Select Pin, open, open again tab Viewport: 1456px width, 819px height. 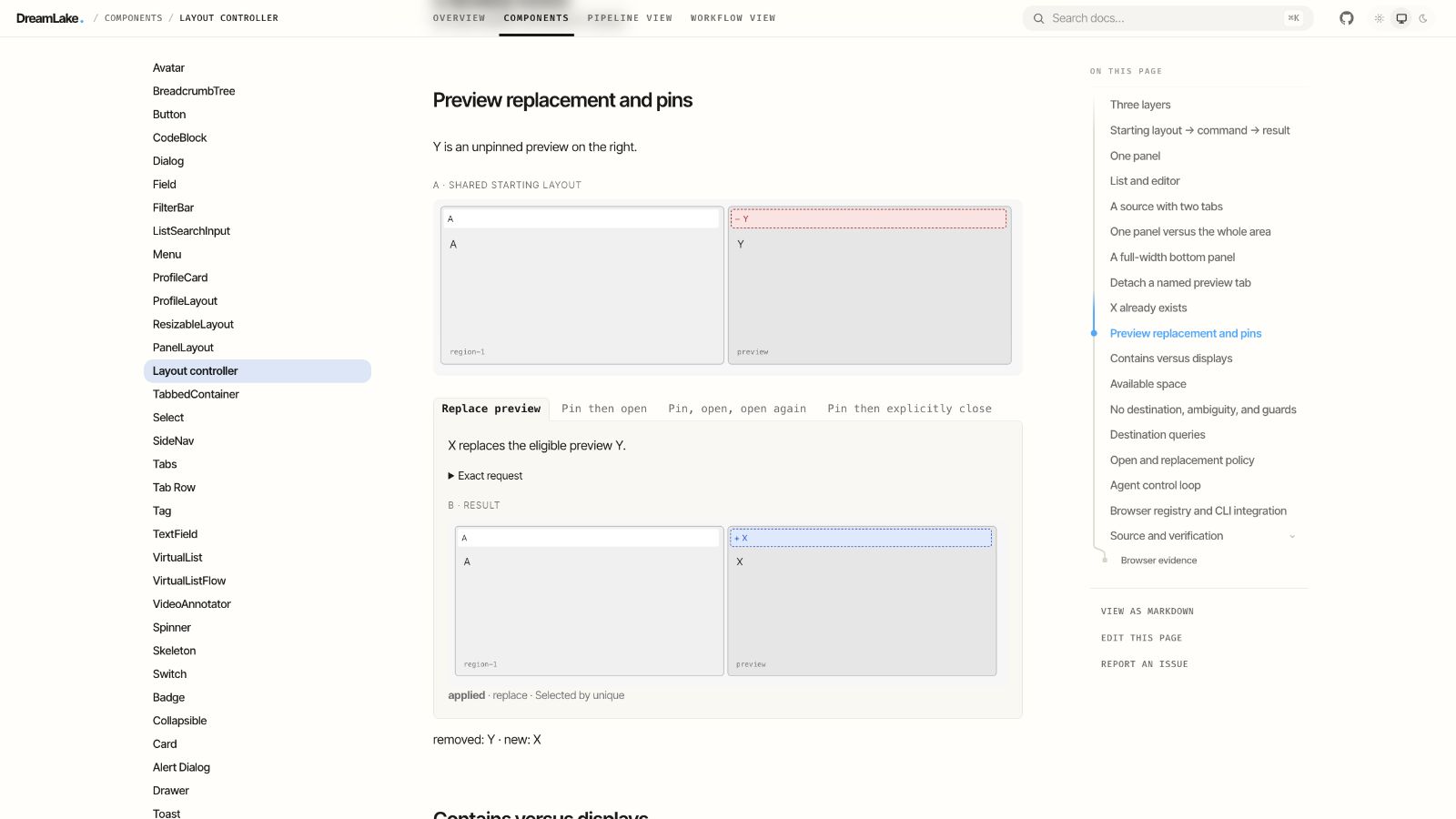click(x=737, y=409)
